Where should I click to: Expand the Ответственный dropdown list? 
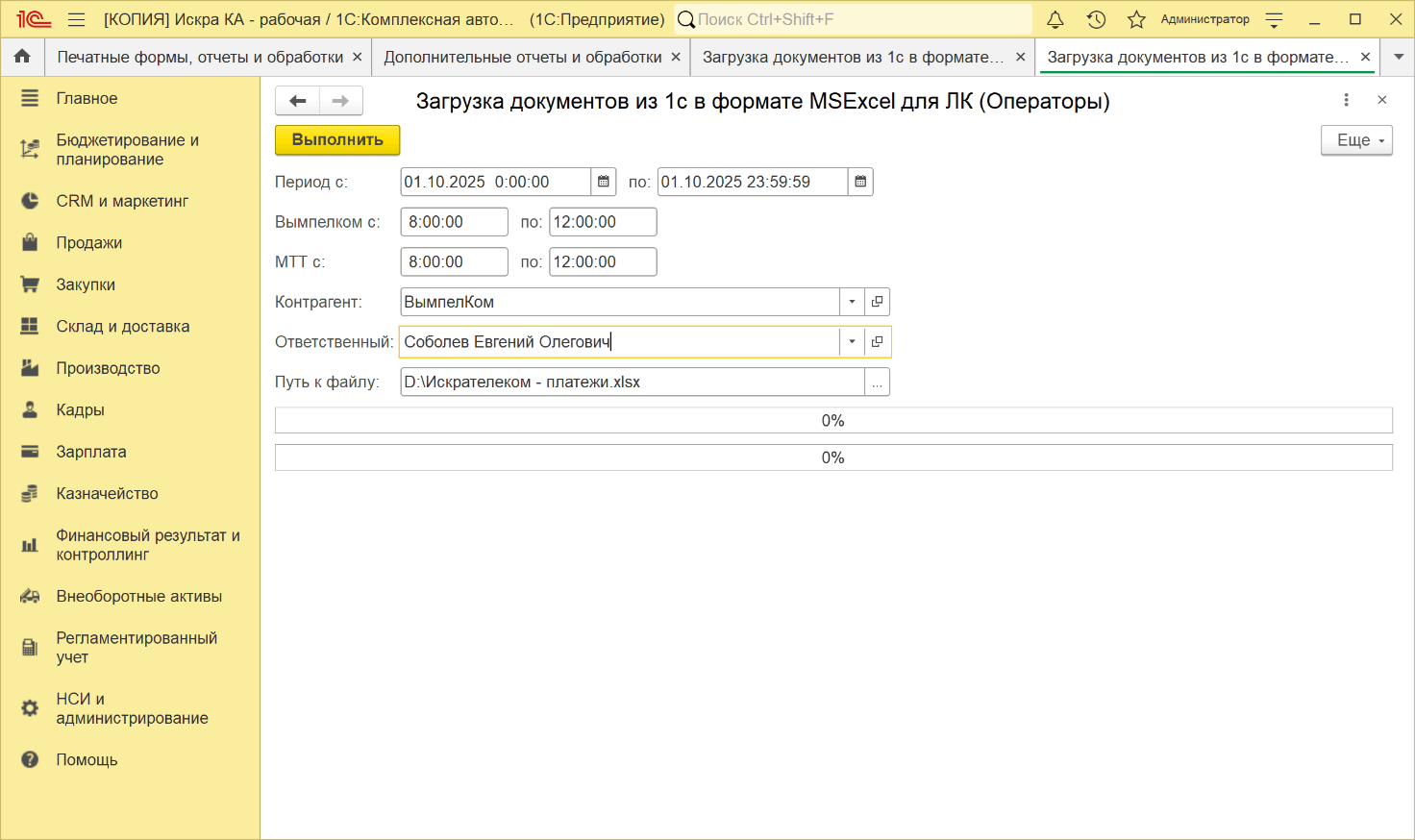coord(852,342)
